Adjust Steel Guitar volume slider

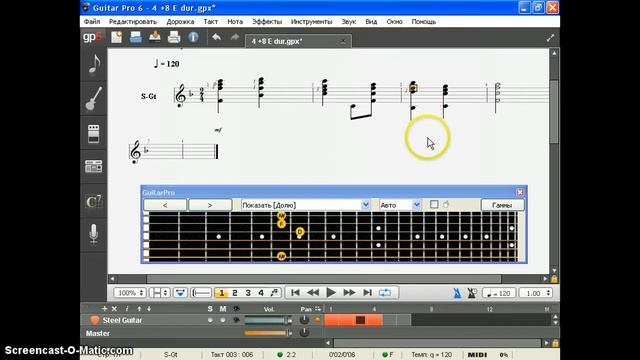tap(268, 320)
